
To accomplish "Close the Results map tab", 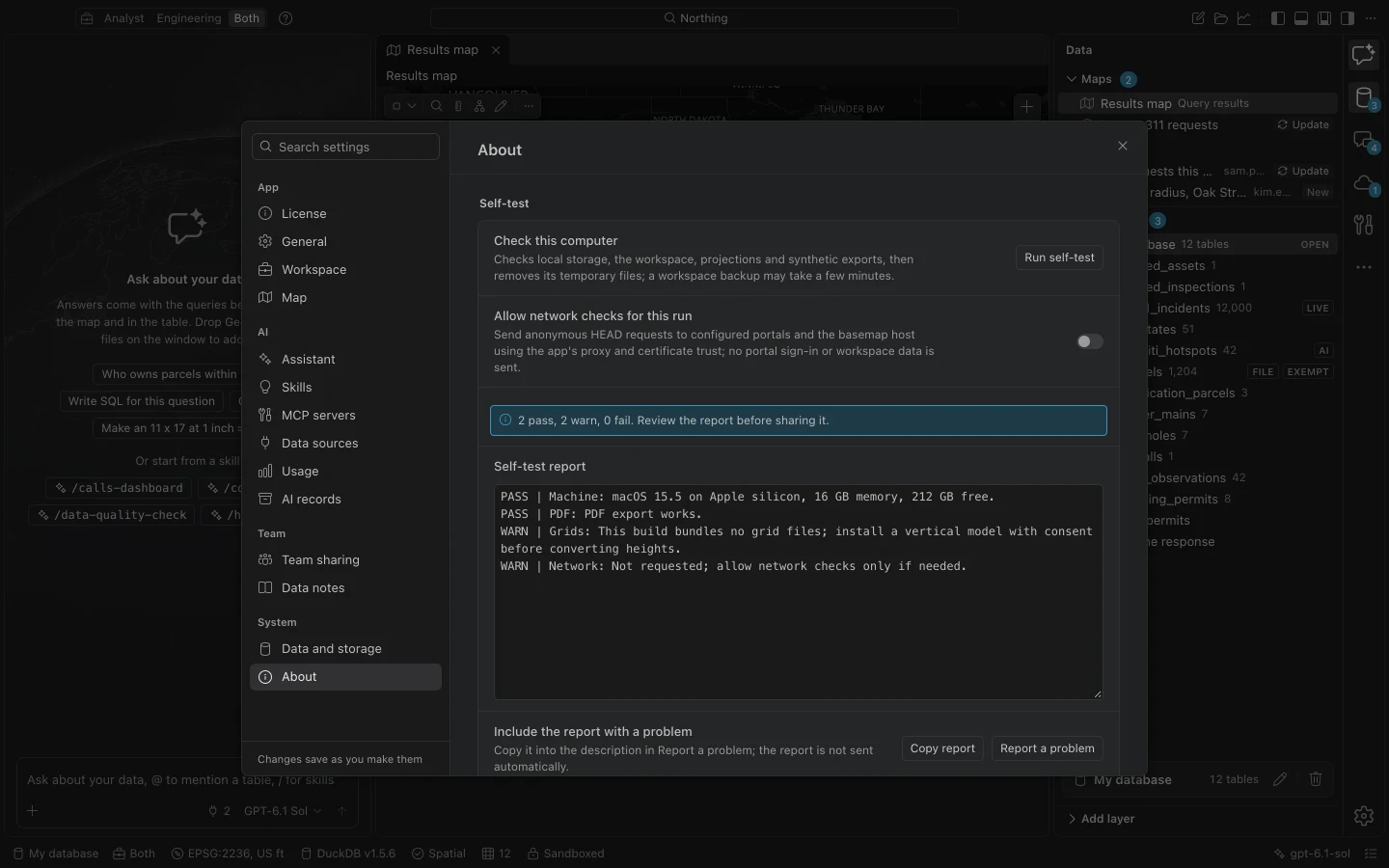I will 496,50.
